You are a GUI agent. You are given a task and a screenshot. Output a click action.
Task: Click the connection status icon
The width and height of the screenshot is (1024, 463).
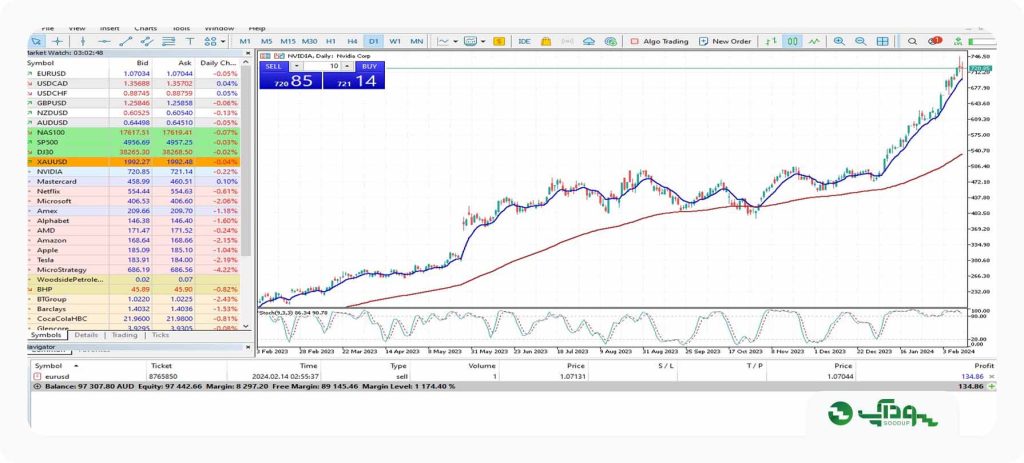(x=957, y=41)
